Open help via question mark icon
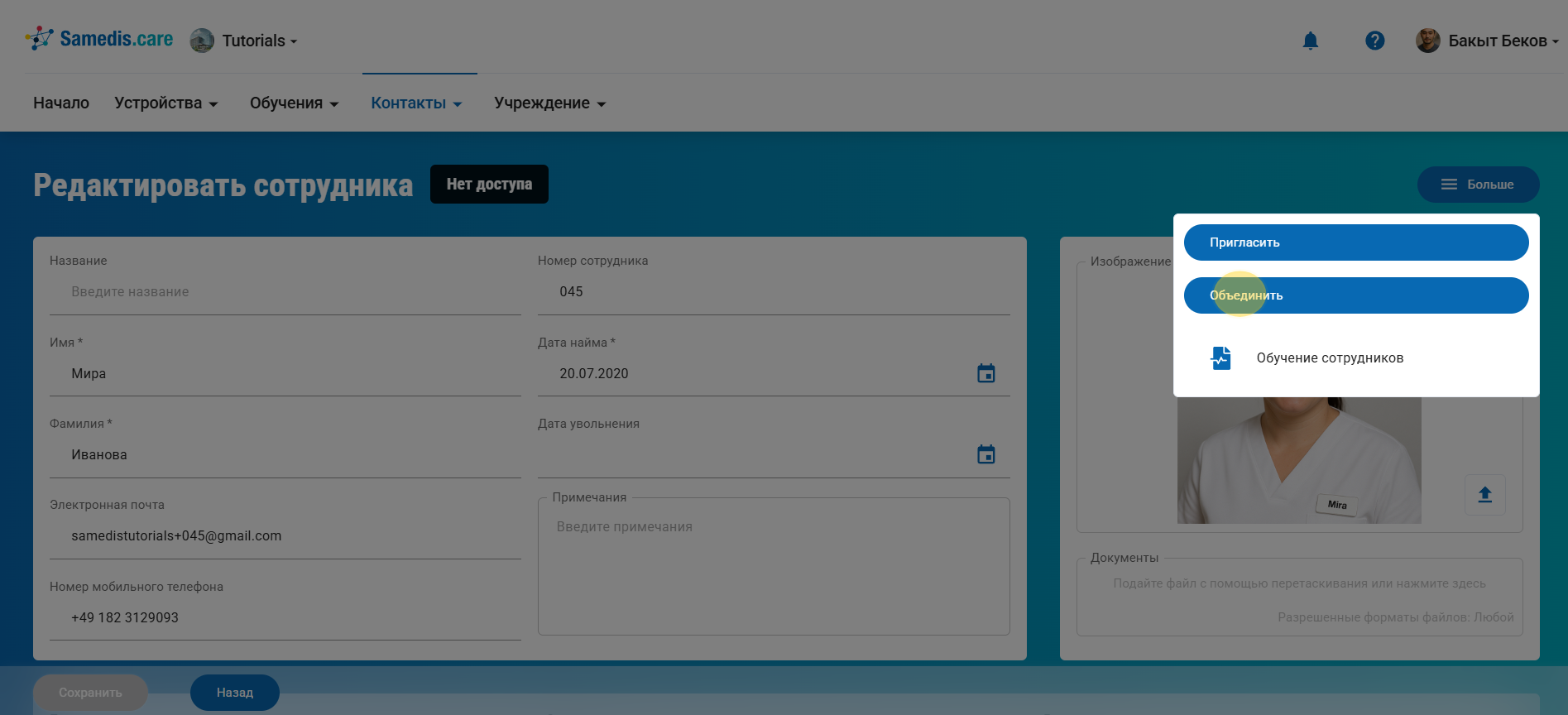Viewport: 1568px width, 715px height. [x=1374, y=41]
